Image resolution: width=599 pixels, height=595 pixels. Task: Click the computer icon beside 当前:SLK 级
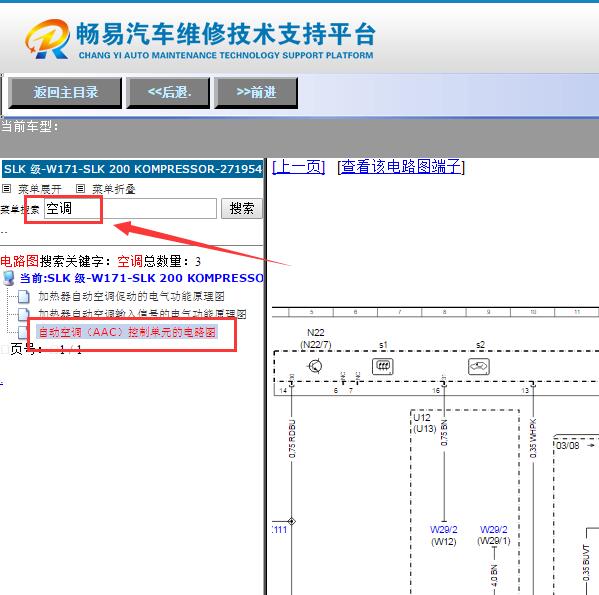[9, 278]
